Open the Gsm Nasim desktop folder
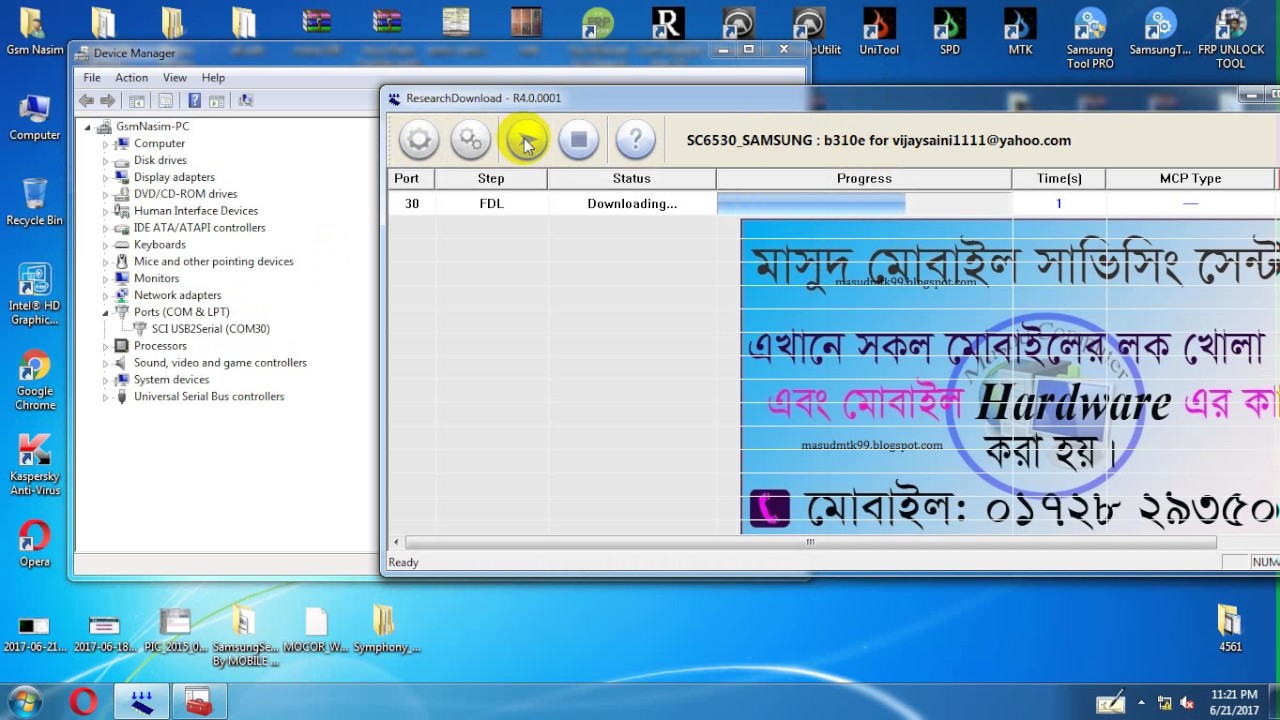 click(x=34, y=31)
